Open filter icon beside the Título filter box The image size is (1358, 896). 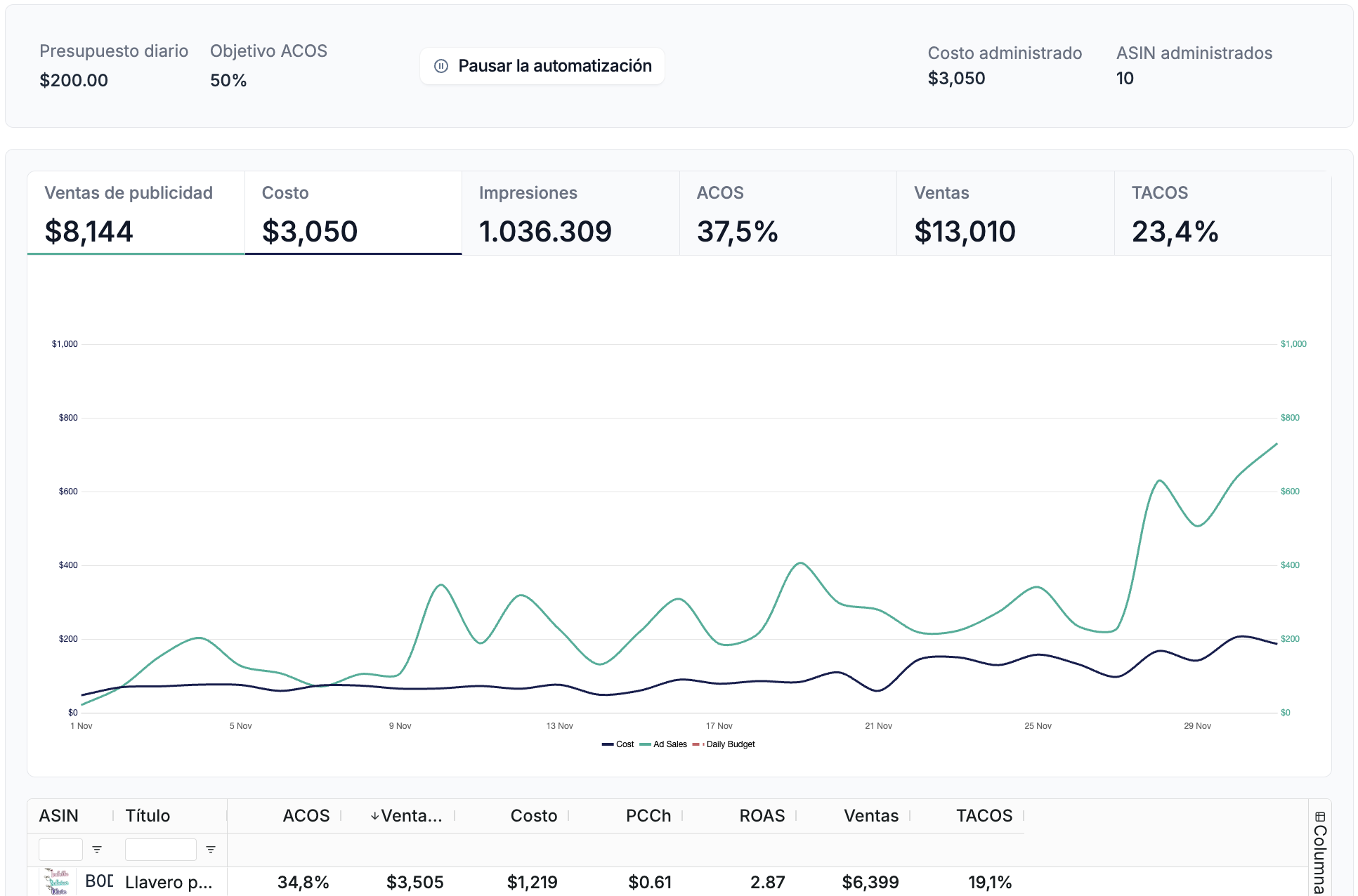[211, 850]
